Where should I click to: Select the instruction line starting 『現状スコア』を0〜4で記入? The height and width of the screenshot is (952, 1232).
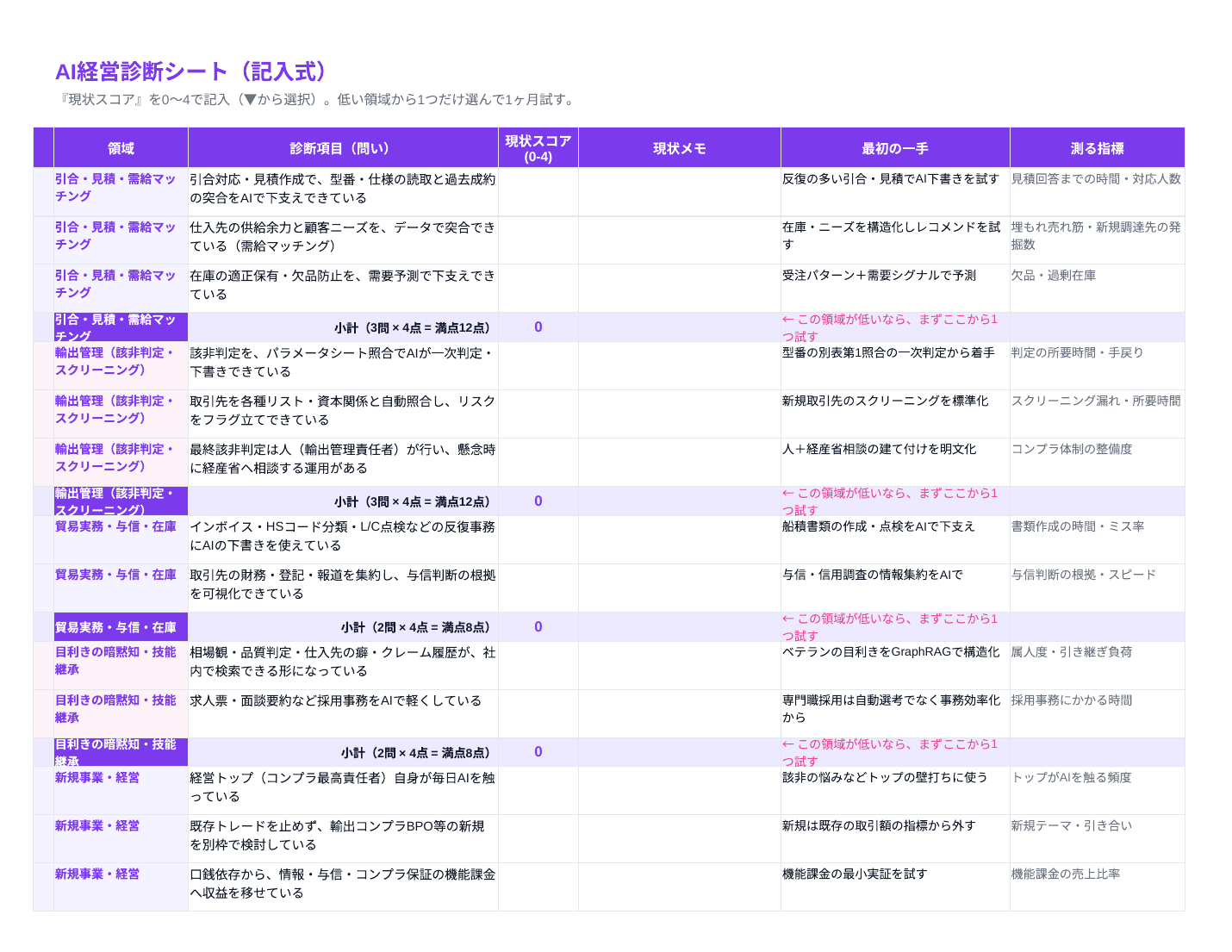[316, 99]
